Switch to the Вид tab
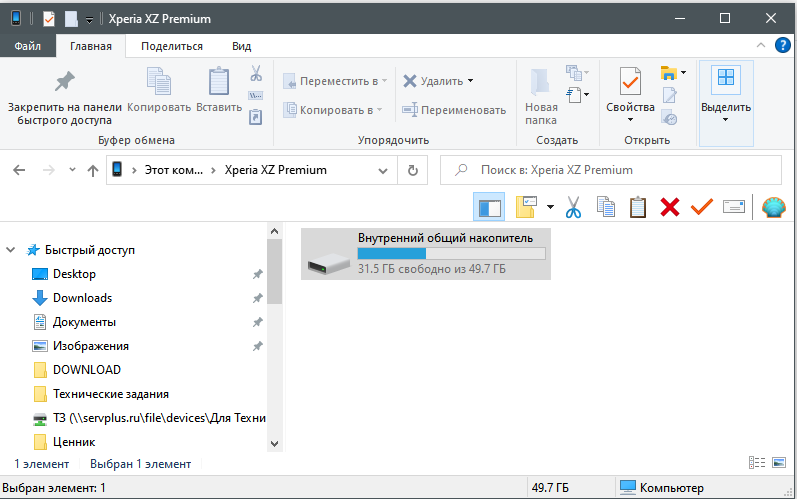The width and height of the screenshot is (797, 499). (241, 46)
